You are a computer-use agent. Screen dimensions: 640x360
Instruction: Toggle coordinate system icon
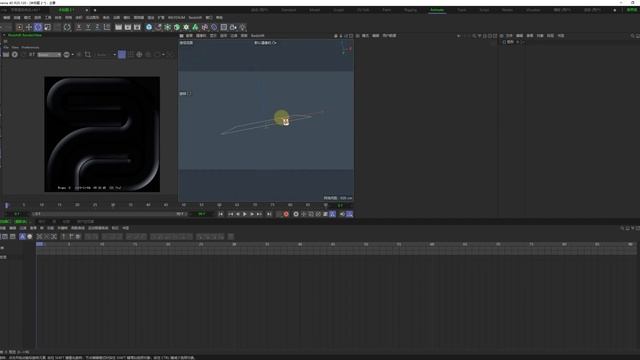click(x=107, y=27)
